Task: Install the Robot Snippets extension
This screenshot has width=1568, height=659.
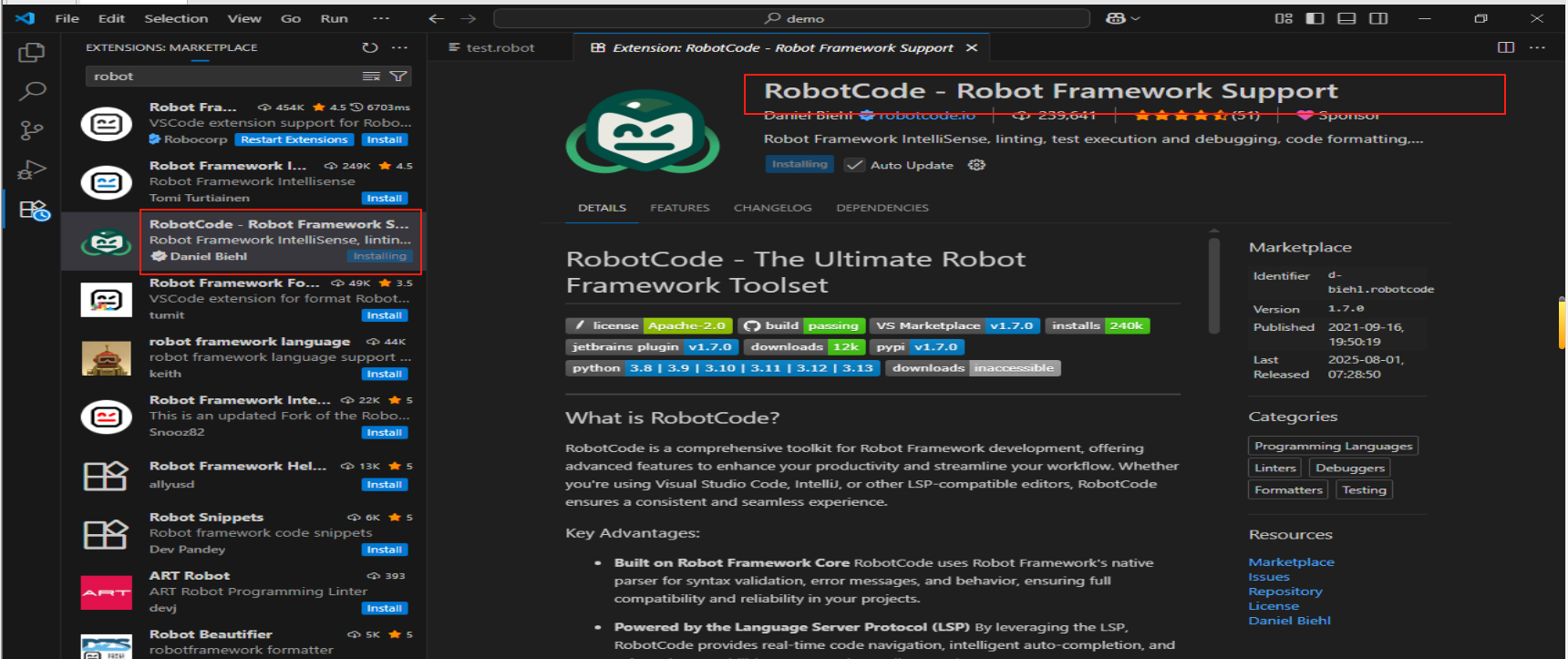Action: click(384, 550)
